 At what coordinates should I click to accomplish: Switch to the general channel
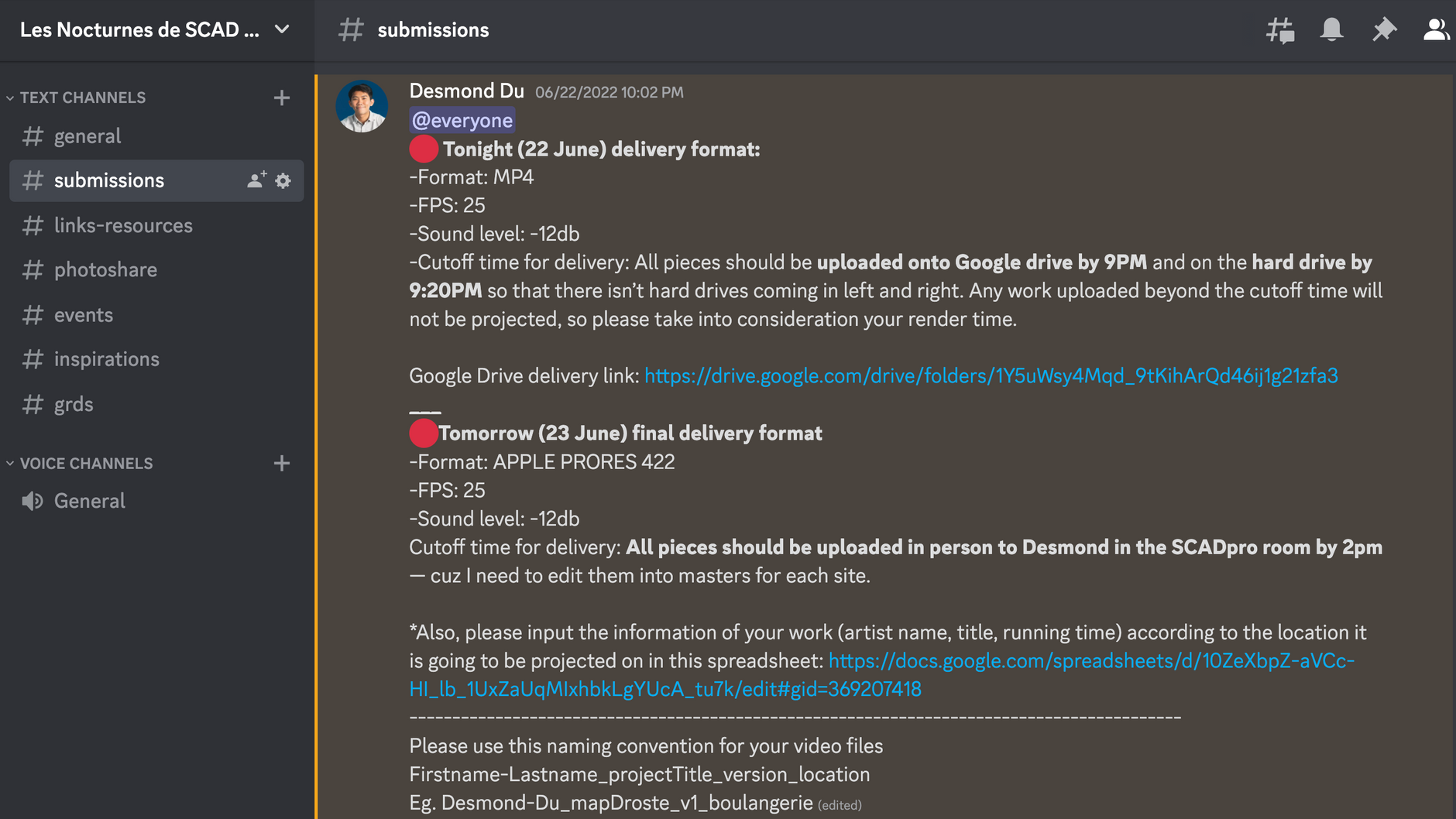tap(156, 136)
